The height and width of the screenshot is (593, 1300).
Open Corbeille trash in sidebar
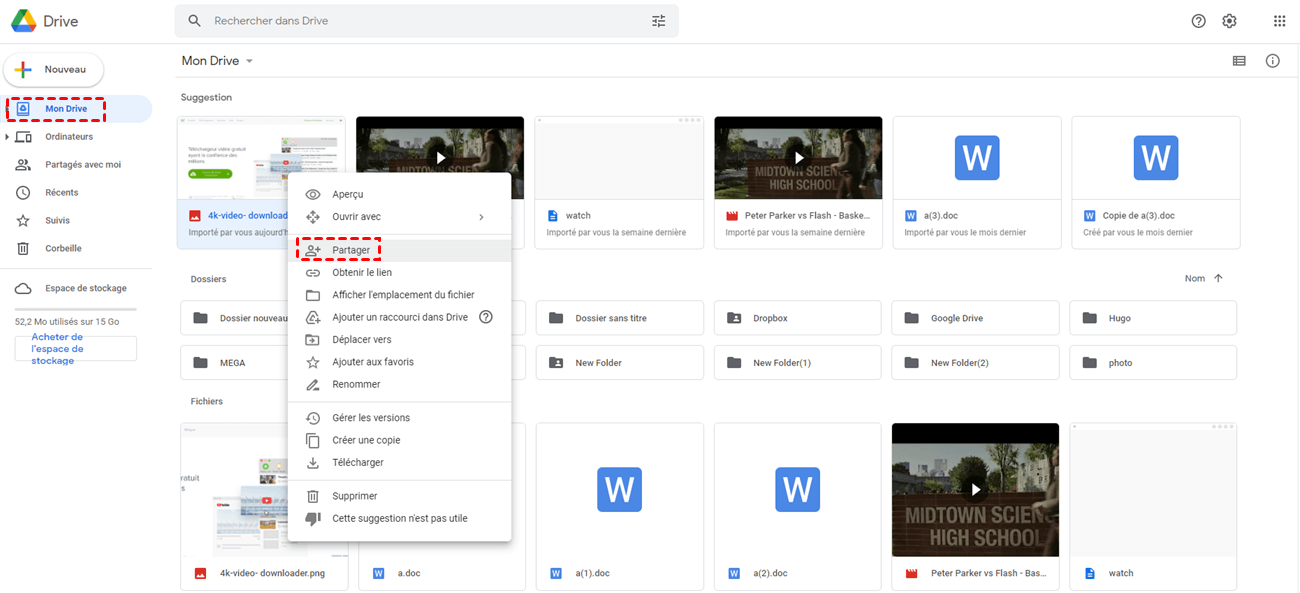(x=62, y=248)
